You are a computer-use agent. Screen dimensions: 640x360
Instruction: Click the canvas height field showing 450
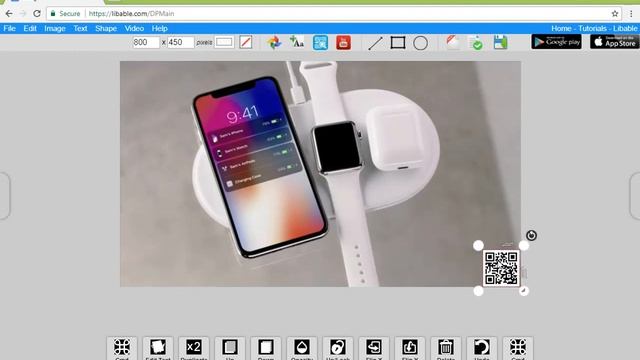pyautogui.click(x=181, y=42)
